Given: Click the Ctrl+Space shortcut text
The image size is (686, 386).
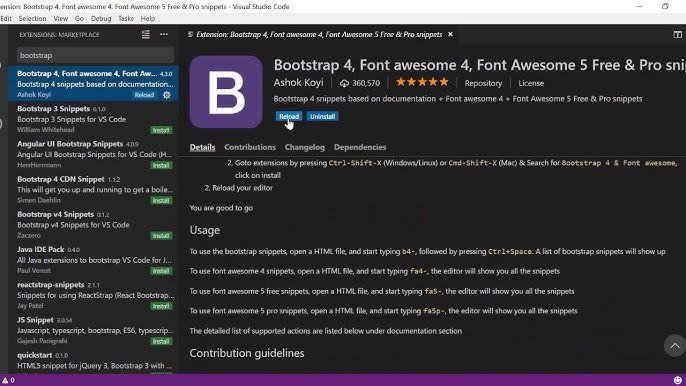Looking at the screenshot, I should 510,252.
